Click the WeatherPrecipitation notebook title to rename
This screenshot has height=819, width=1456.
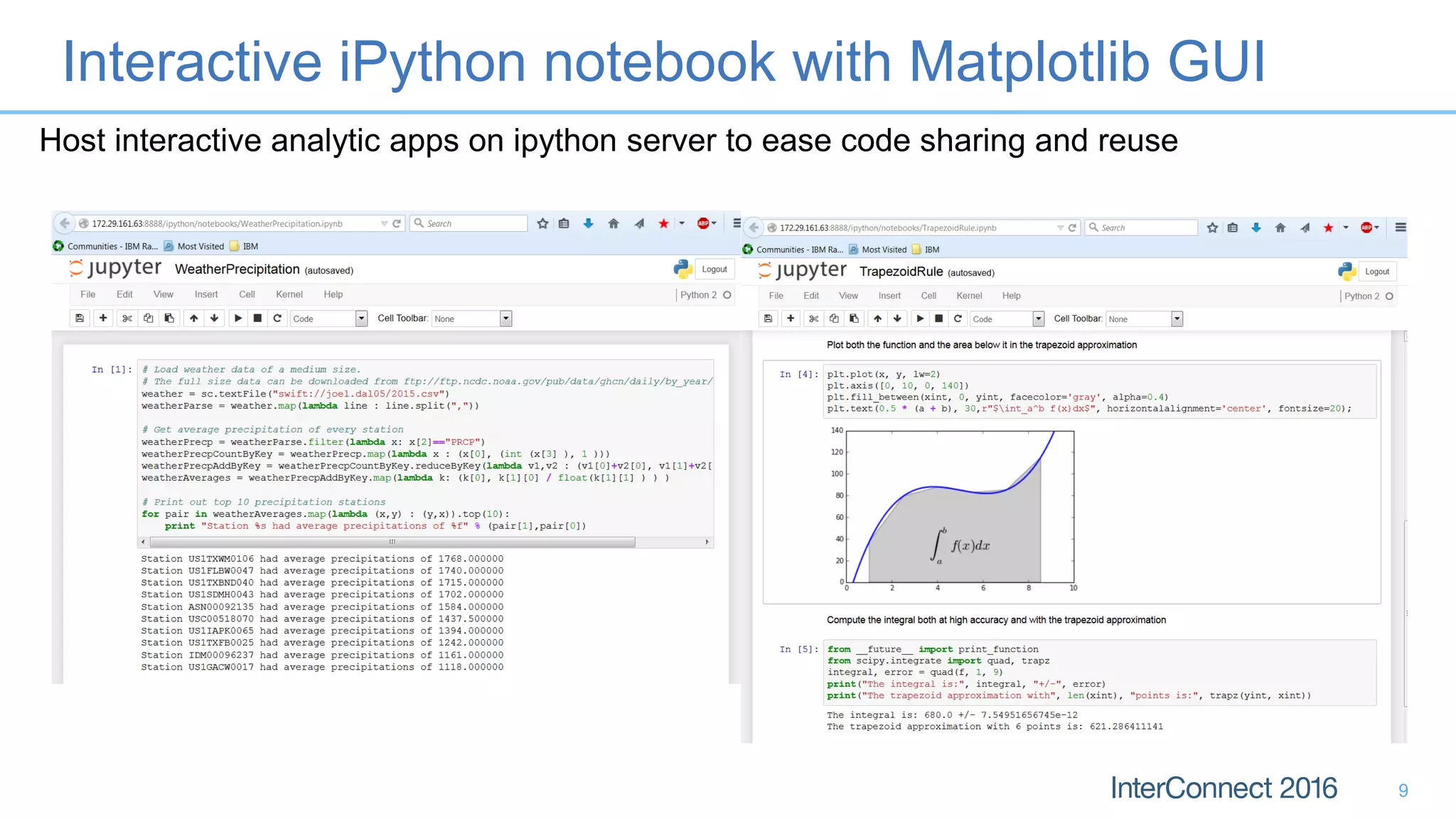[237, 269]
